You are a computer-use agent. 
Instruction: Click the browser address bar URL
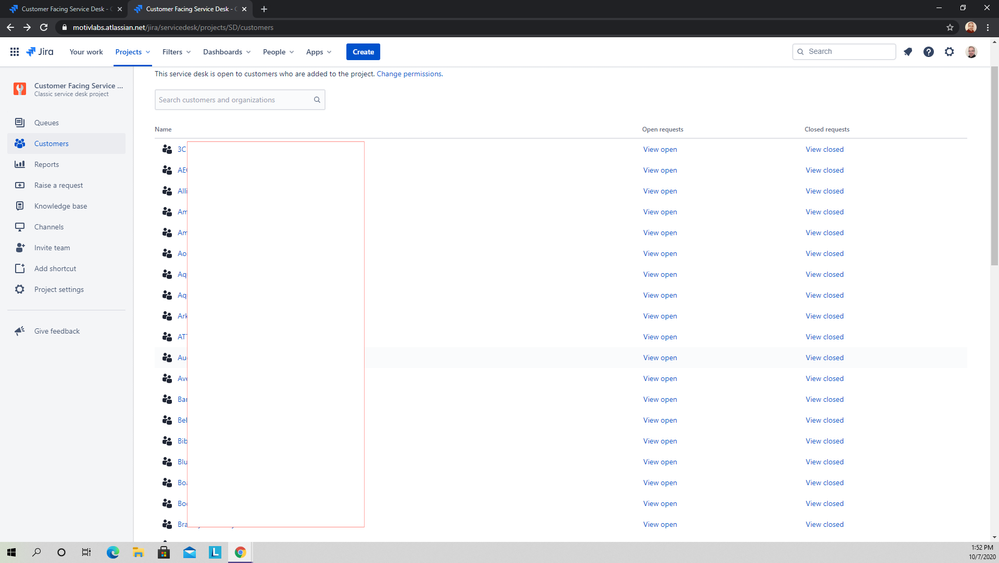point(173,27)
